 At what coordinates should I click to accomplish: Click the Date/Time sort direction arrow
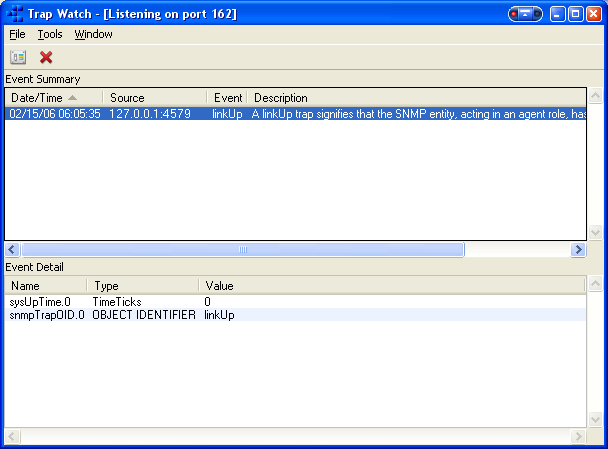click(x=72, y=98)
